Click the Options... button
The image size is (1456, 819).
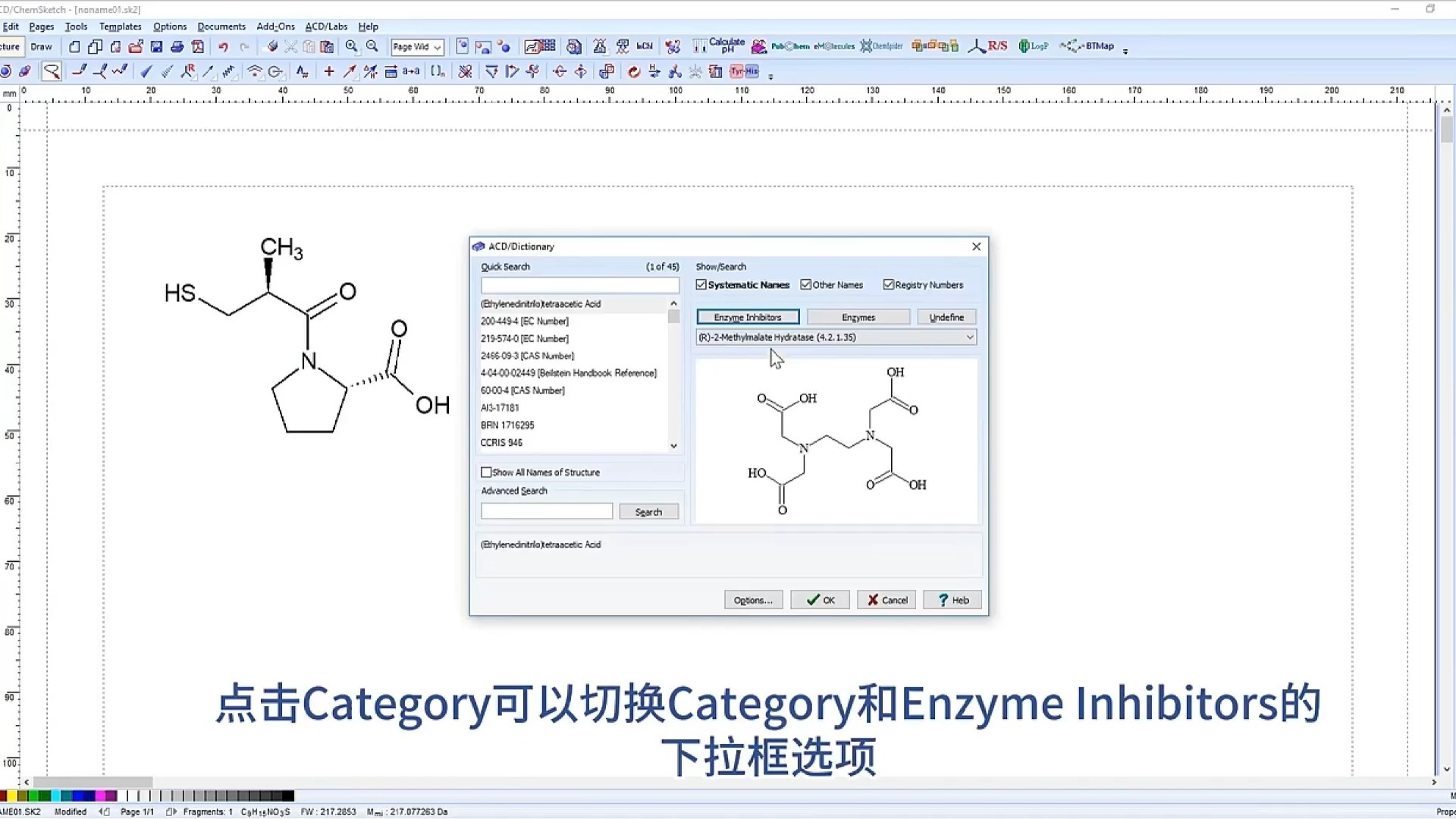(753, 600)
